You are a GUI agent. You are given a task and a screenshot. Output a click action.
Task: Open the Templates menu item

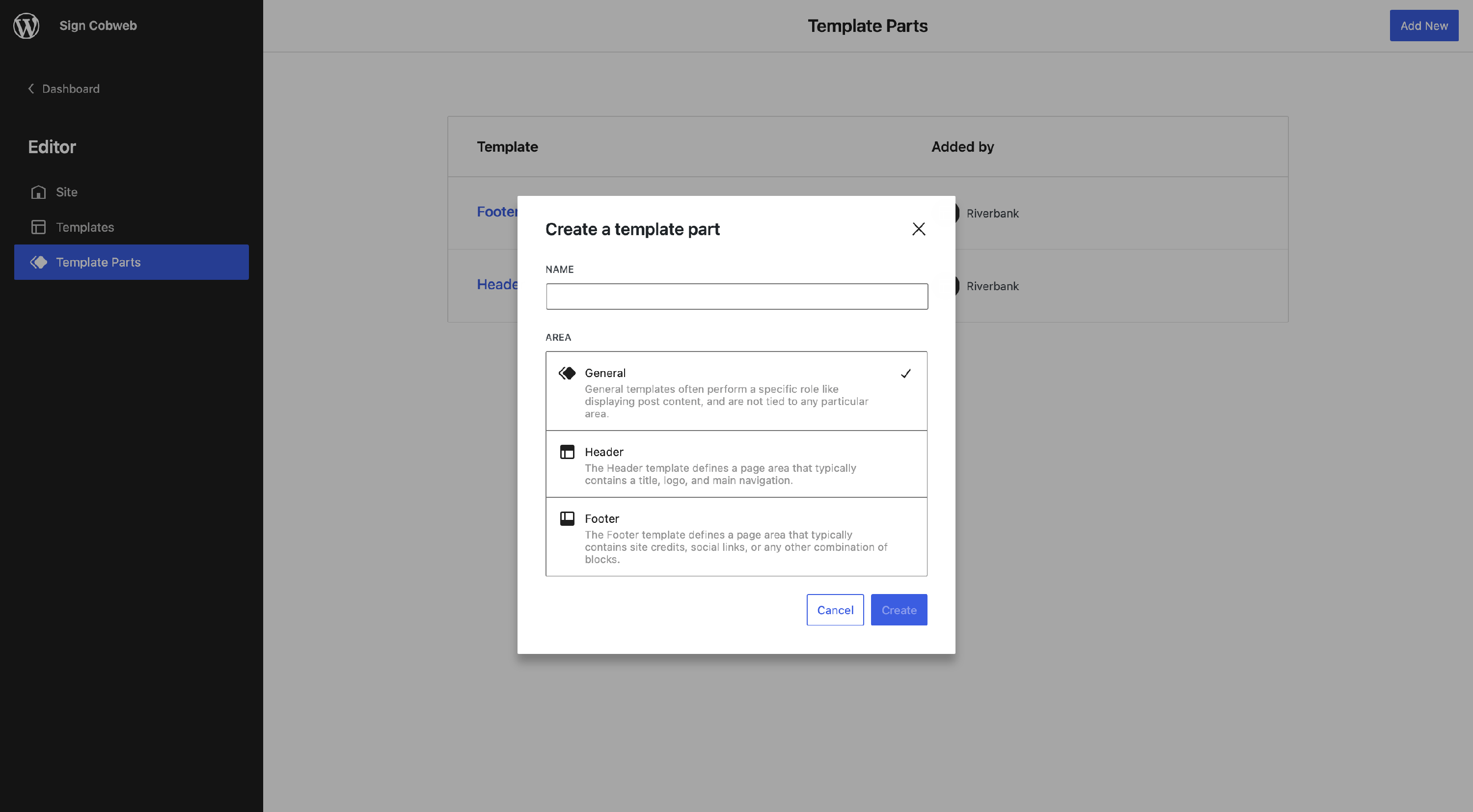[x=84, y=227]
